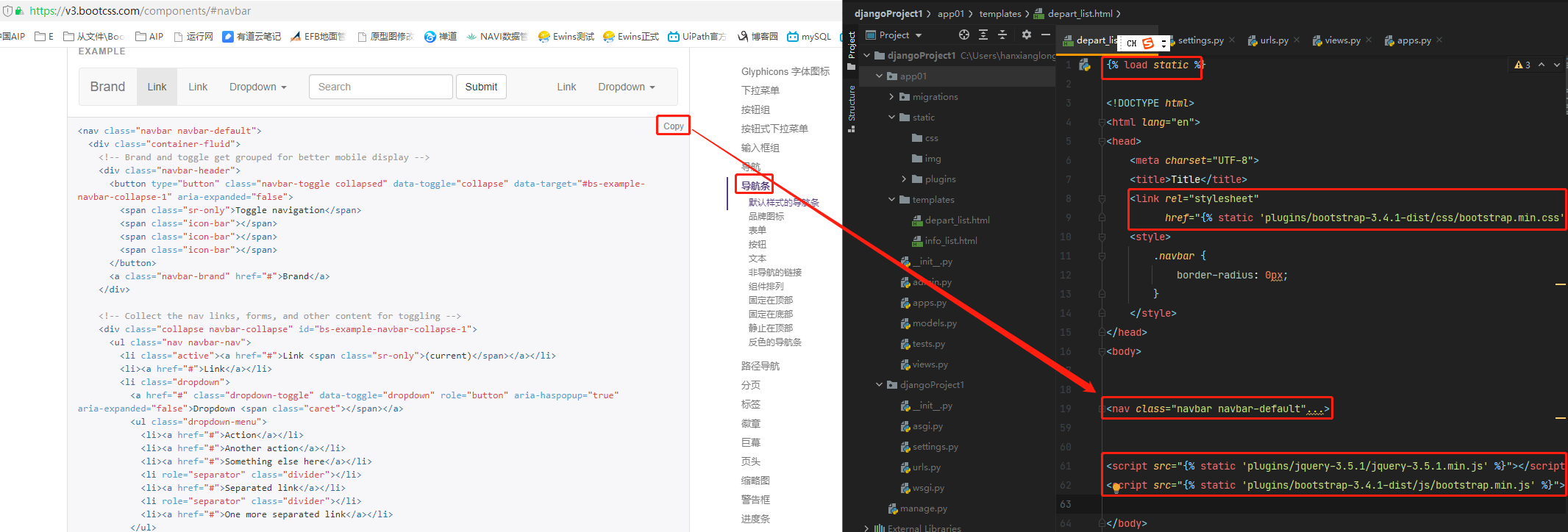Image resolution: width=1568 pixels, height=532 pixels.
Task: Click the Copy button above the code sample
Action: pyautogui.click(x=673, y=126)
